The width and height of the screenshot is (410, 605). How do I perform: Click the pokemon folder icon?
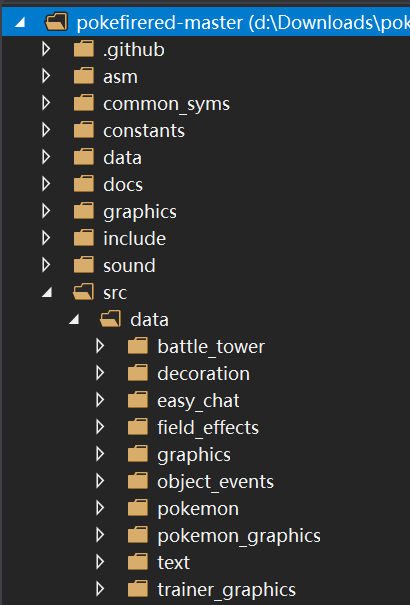tap(138, 508)
